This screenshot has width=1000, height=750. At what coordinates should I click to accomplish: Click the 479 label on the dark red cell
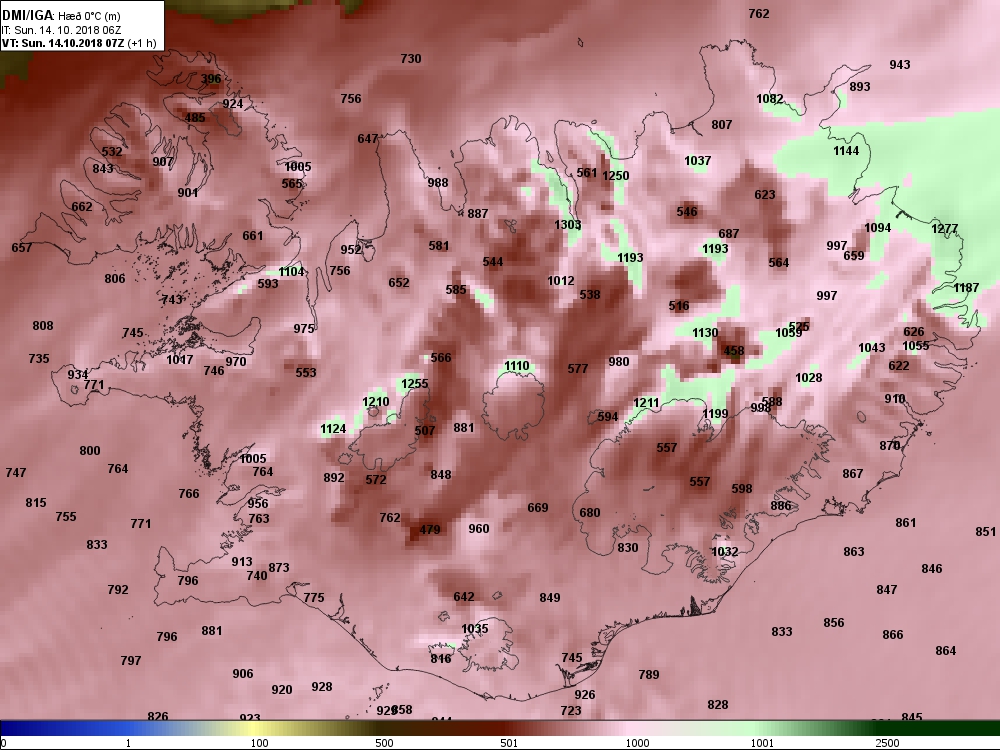430,530
